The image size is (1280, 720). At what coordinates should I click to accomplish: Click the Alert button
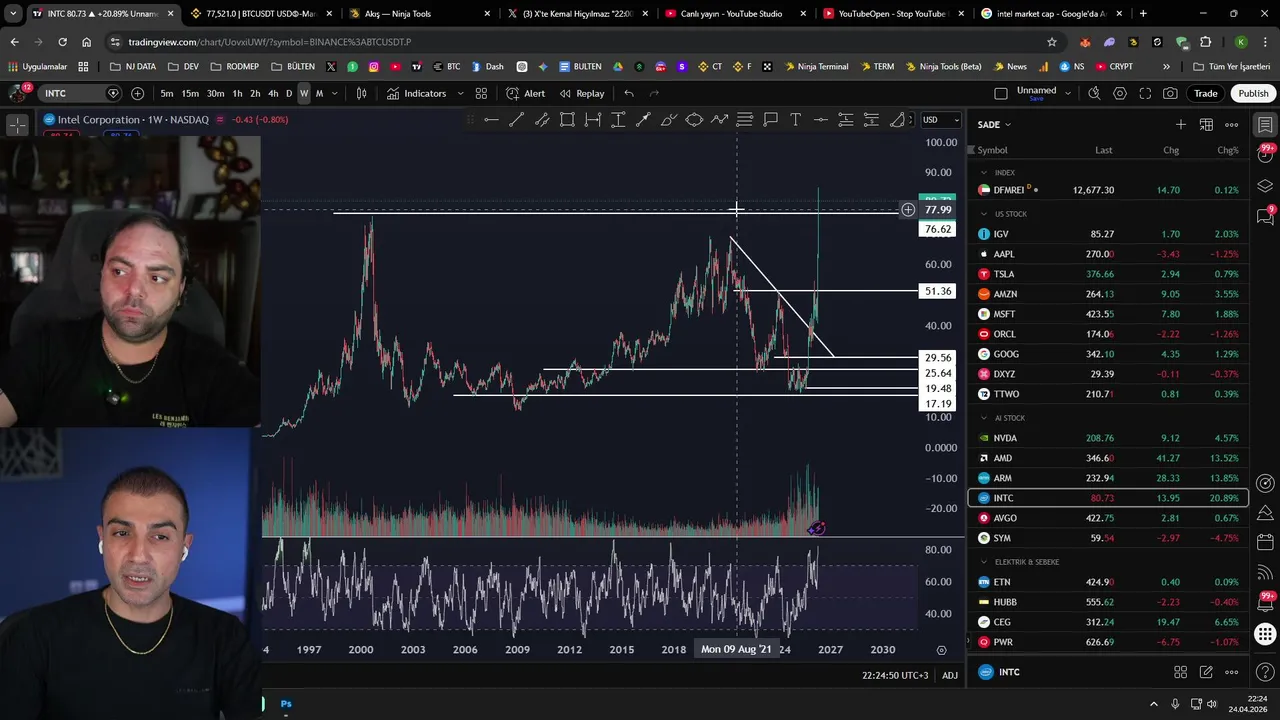pyautogui.click(x=526, y=93)
